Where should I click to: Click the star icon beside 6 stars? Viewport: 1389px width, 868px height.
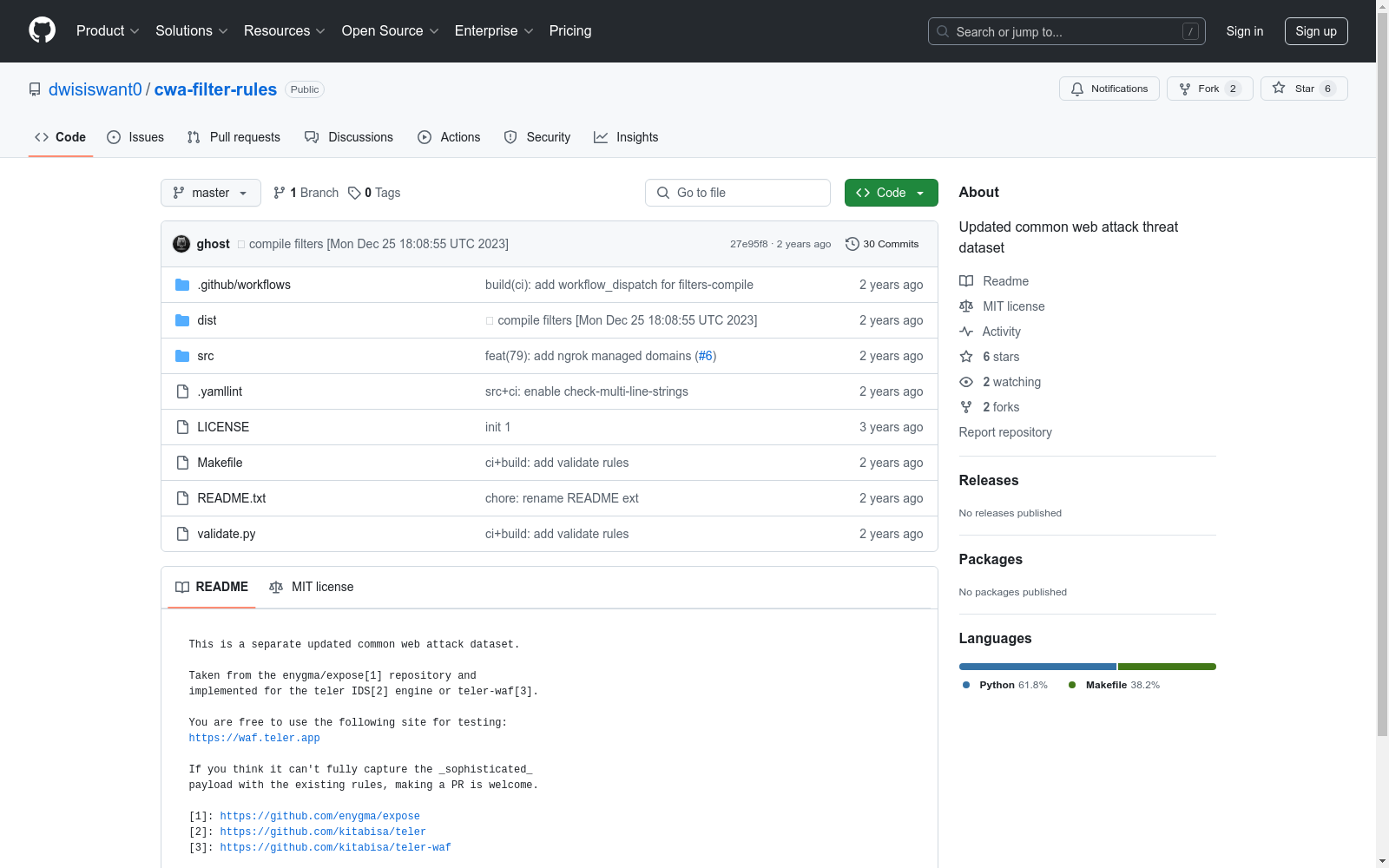point(966,357)
